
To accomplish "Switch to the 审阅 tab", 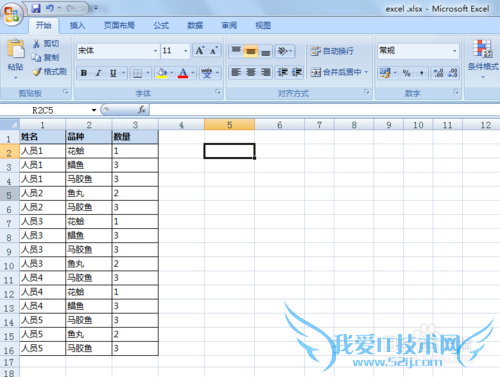I will click(x=229, y=25).
